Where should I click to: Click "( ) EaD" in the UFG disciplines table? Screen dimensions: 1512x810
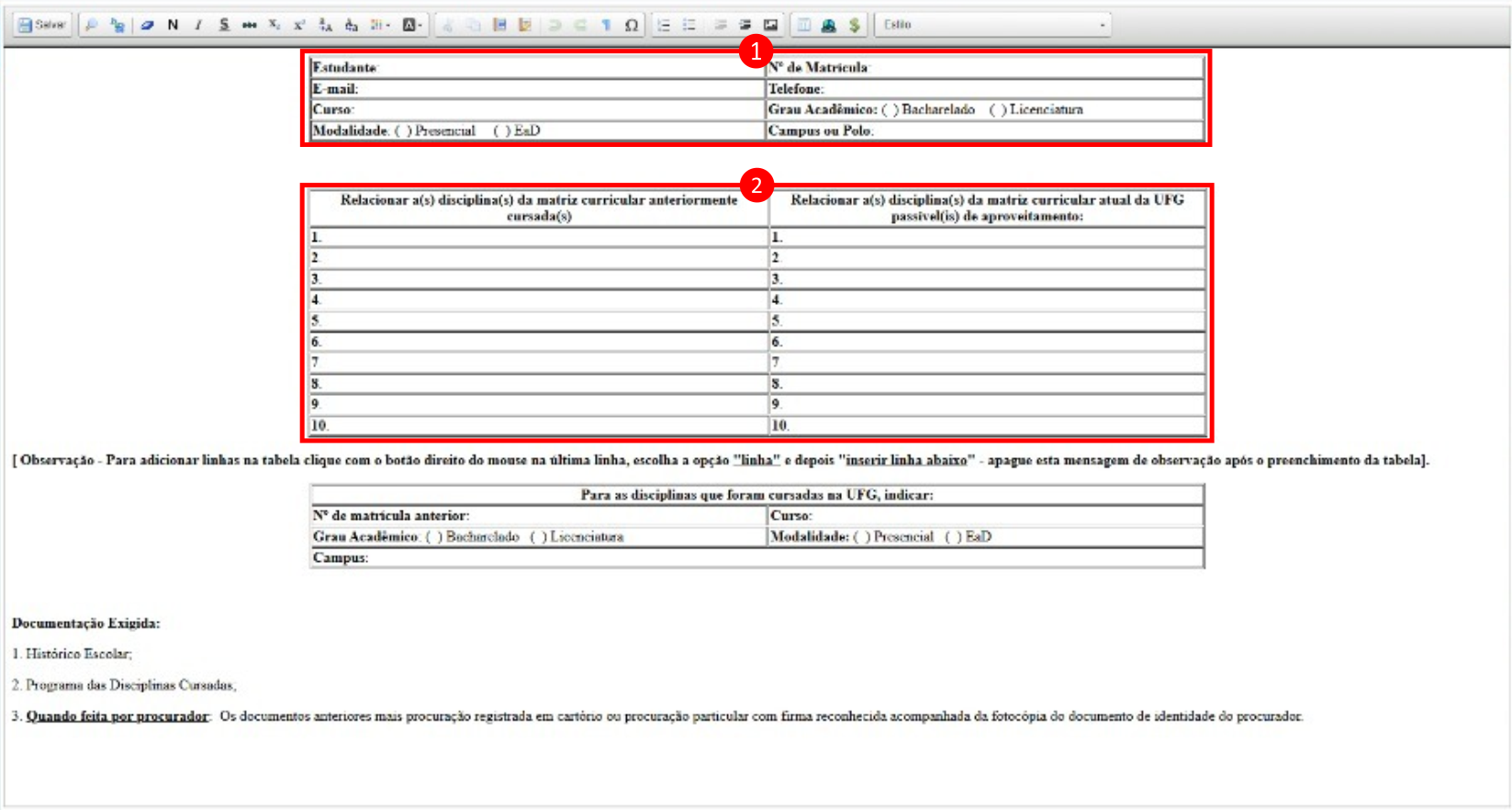click(x=969, y=536)
